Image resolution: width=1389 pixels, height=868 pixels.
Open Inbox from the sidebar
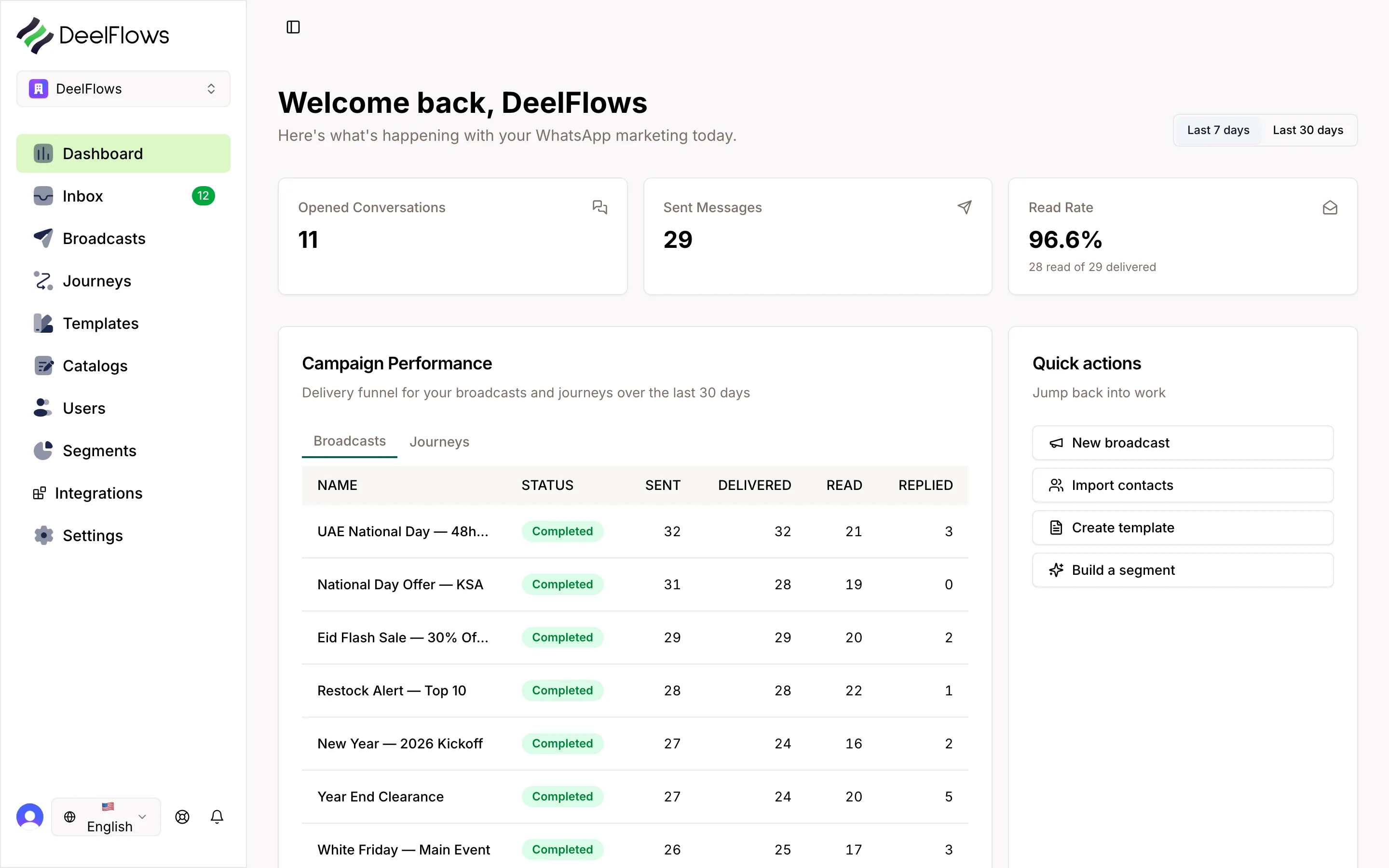click(123, 196)
